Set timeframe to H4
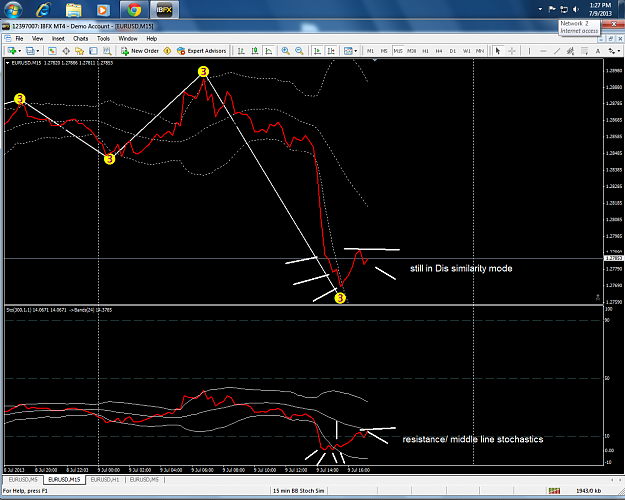This screenshot has height=500, width=625. [439, 51]
